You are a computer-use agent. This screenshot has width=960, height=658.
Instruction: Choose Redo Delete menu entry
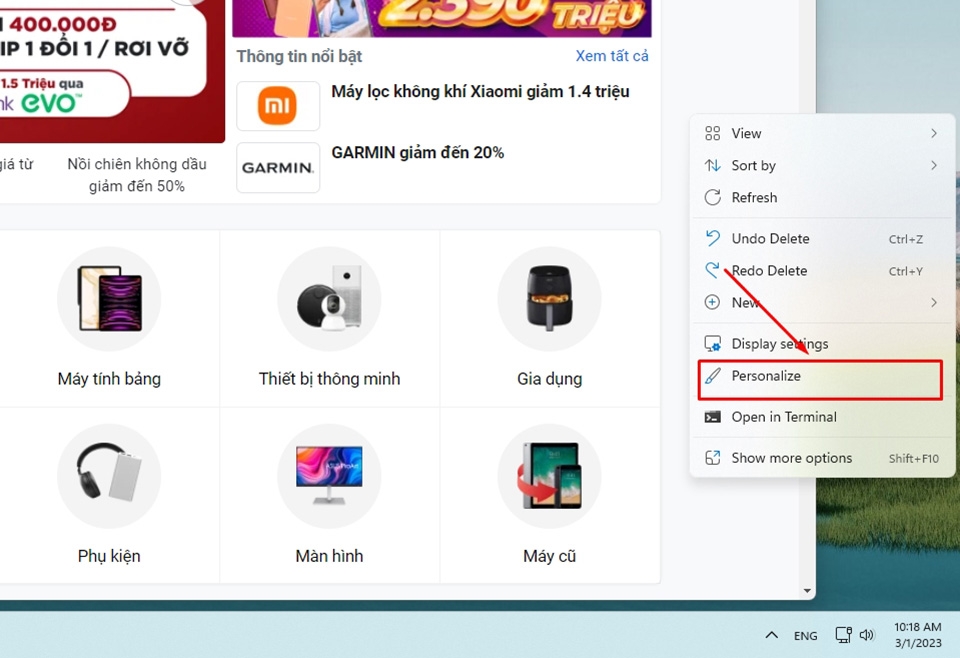point(822,271)
